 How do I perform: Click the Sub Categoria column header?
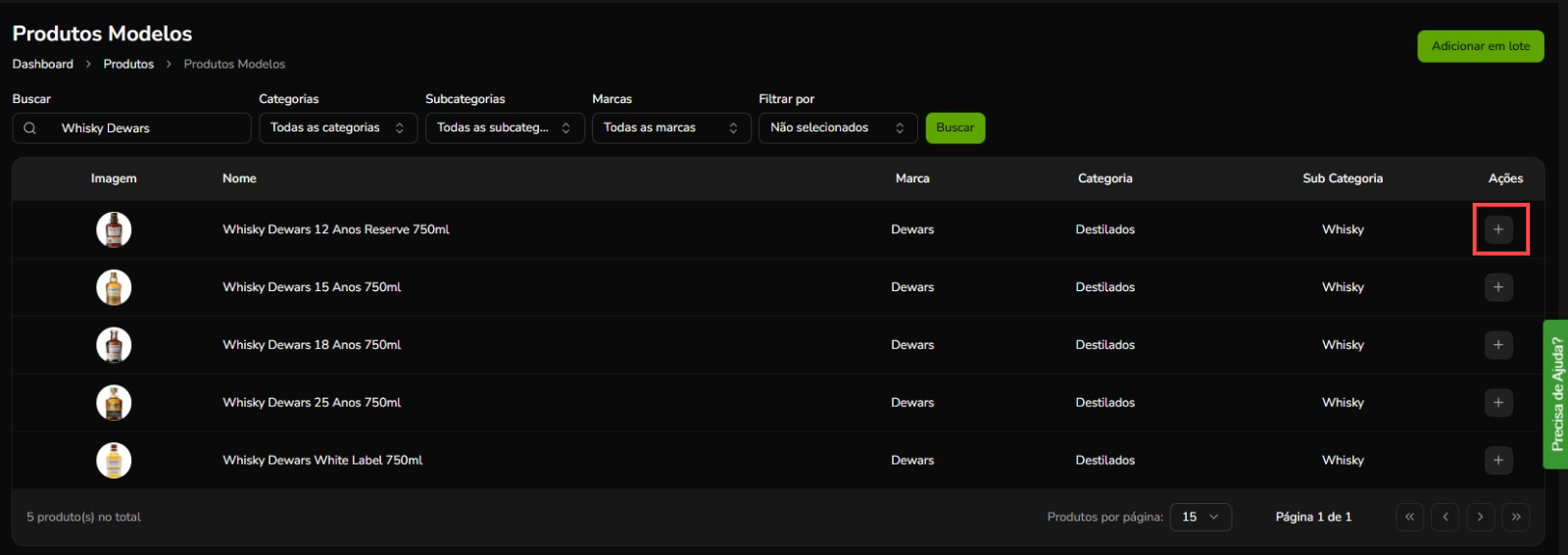coord(1343,178)
